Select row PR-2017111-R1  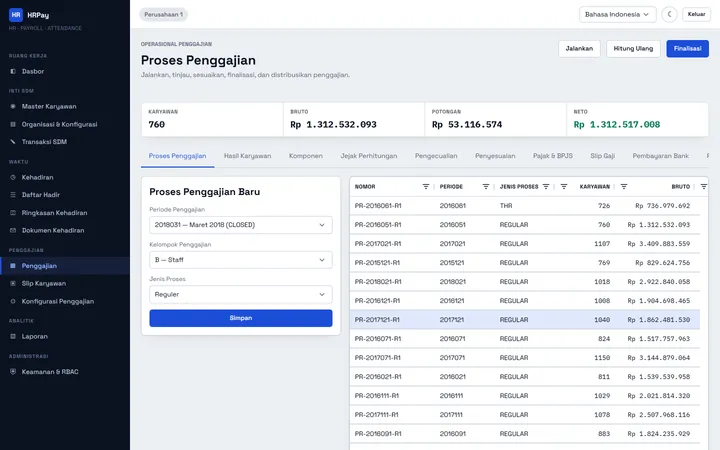[x=525, y=415]
